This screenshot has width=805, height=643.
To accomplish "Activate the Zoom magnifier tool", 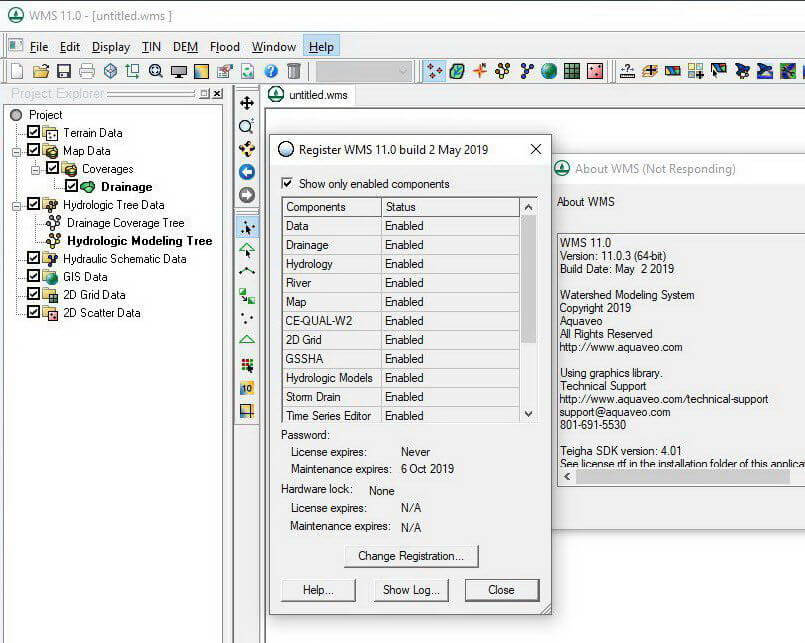I will pos(247,126).
